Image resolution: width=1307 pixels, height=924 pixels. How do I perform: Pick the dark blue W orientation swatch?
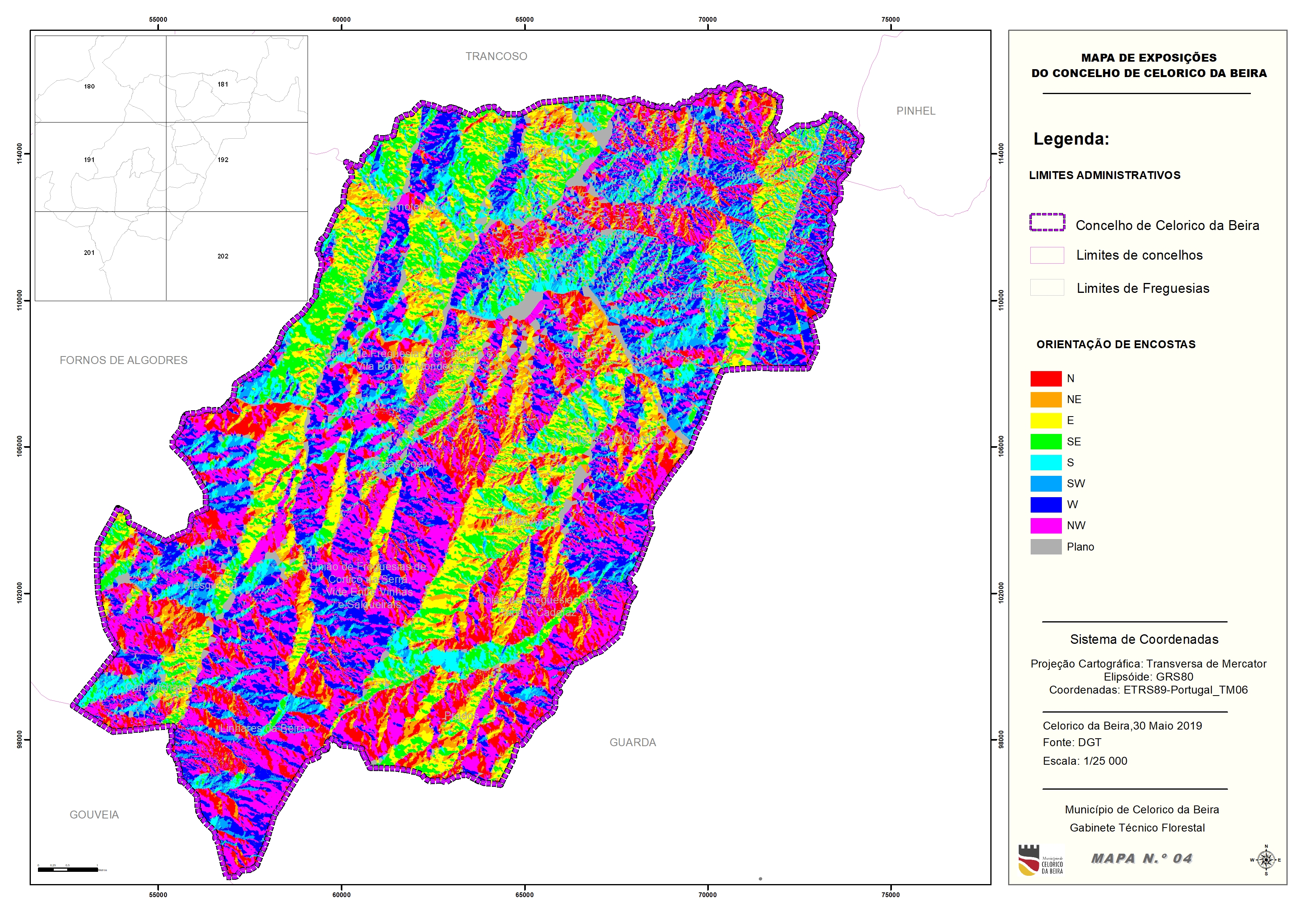(1046, 505)
